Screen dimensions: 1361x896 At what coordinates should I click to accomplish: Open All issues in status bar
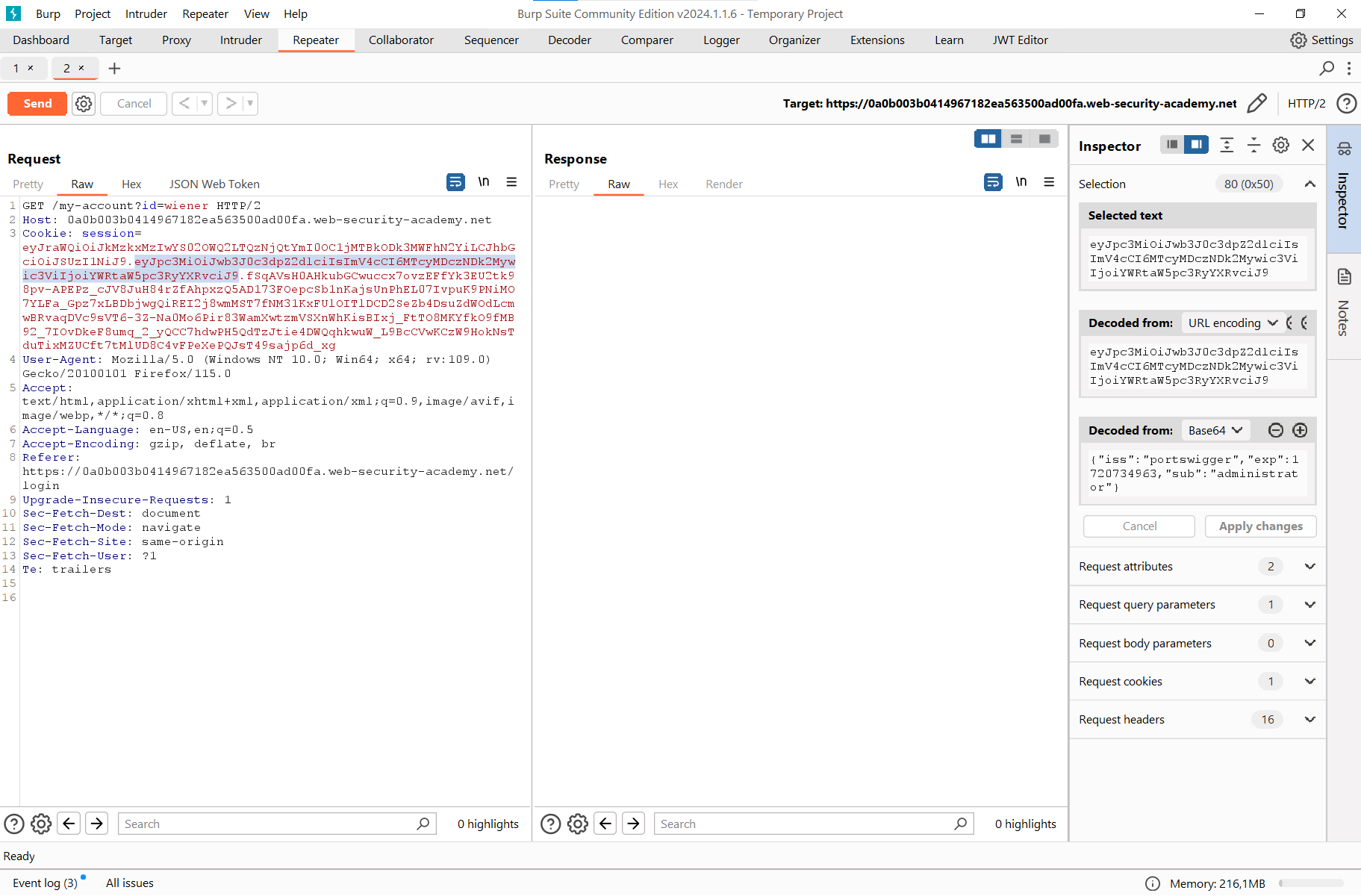pos(130,883)
